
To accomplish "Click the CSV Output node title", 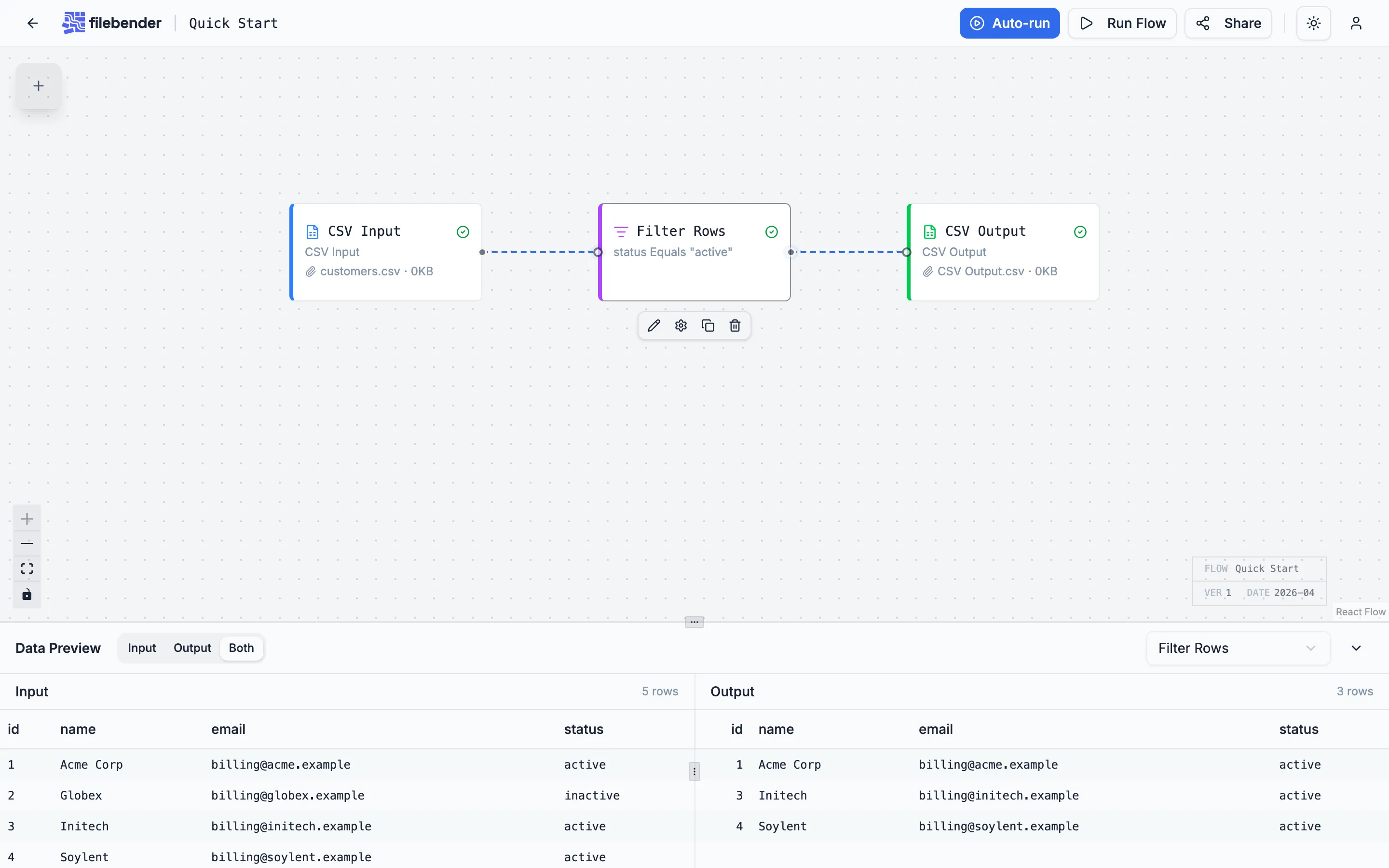I will pos(985,231).
